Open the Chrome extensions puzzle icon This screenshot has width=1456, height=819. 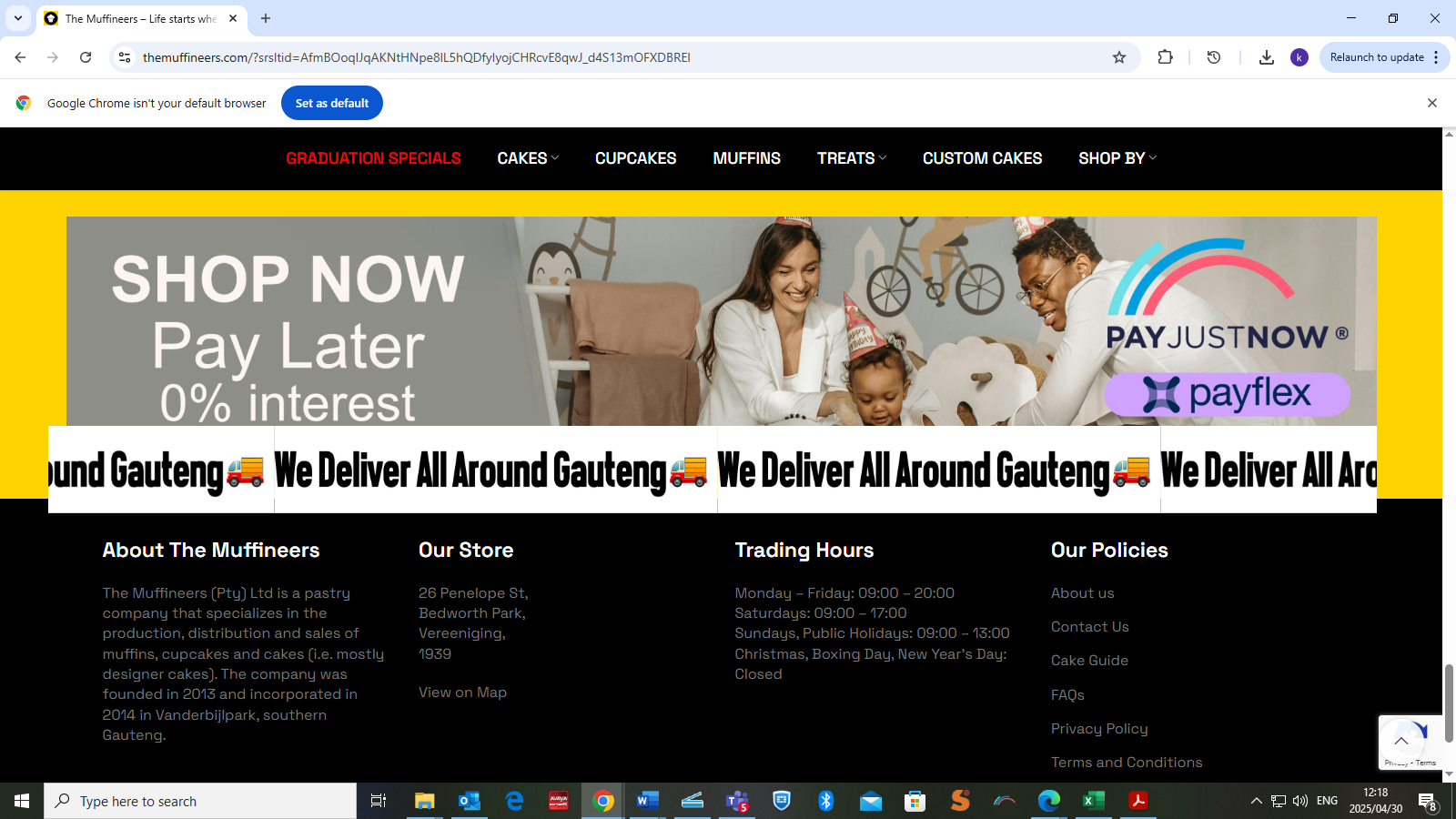tap(1165, 57)
